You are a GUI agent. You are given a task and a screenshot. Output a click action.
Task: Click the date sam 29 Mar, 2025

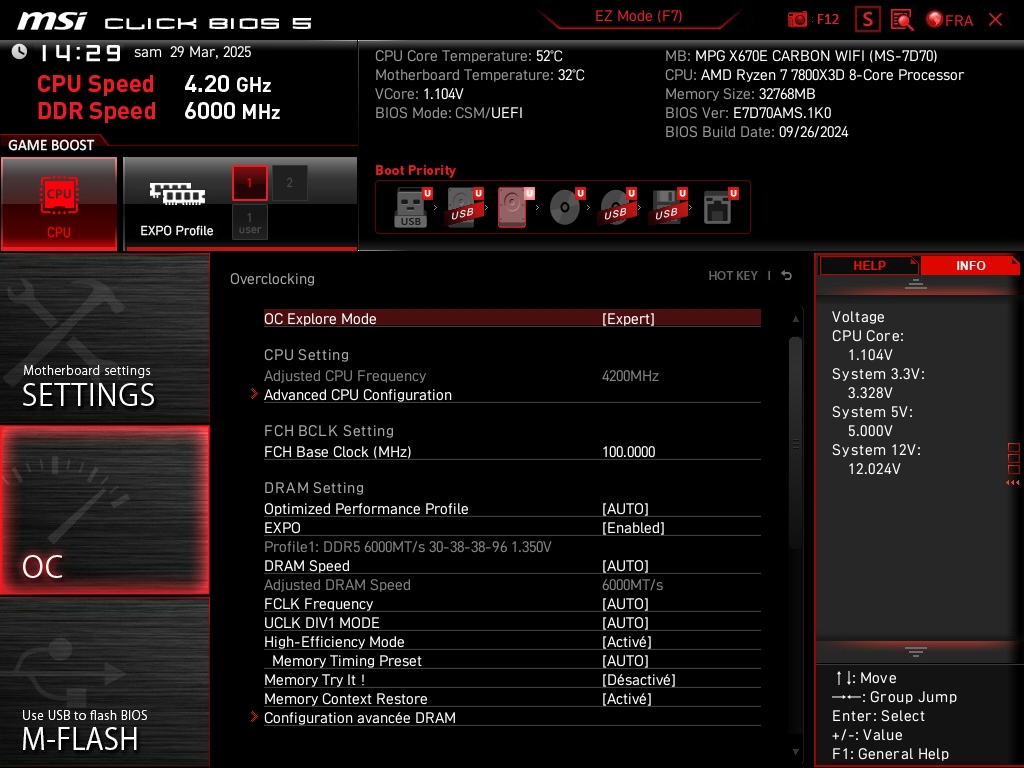pos(193,52)
